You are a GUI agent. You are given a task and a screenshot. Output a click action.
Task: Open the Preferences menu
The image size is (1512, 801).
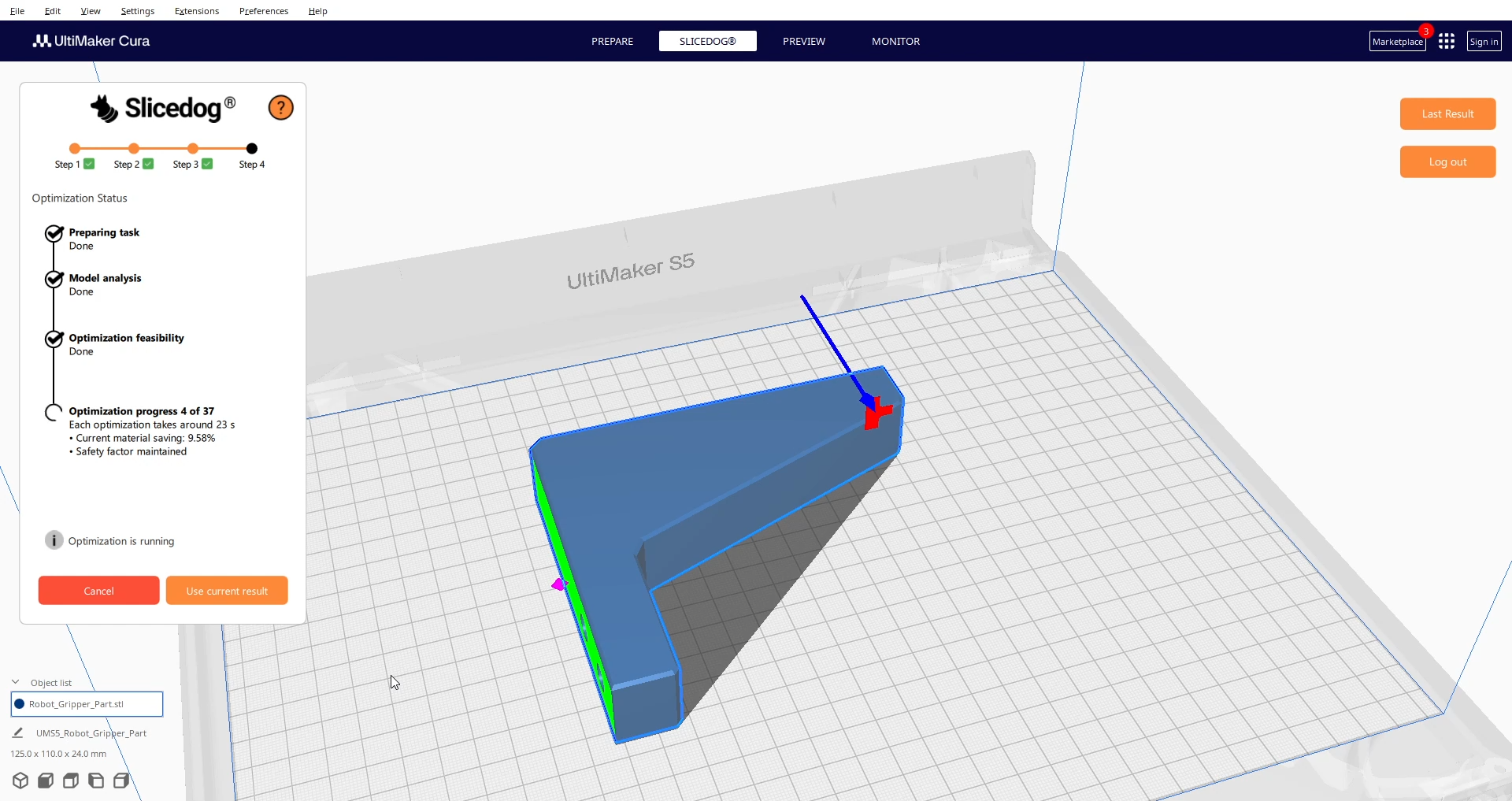coord(264,11)
